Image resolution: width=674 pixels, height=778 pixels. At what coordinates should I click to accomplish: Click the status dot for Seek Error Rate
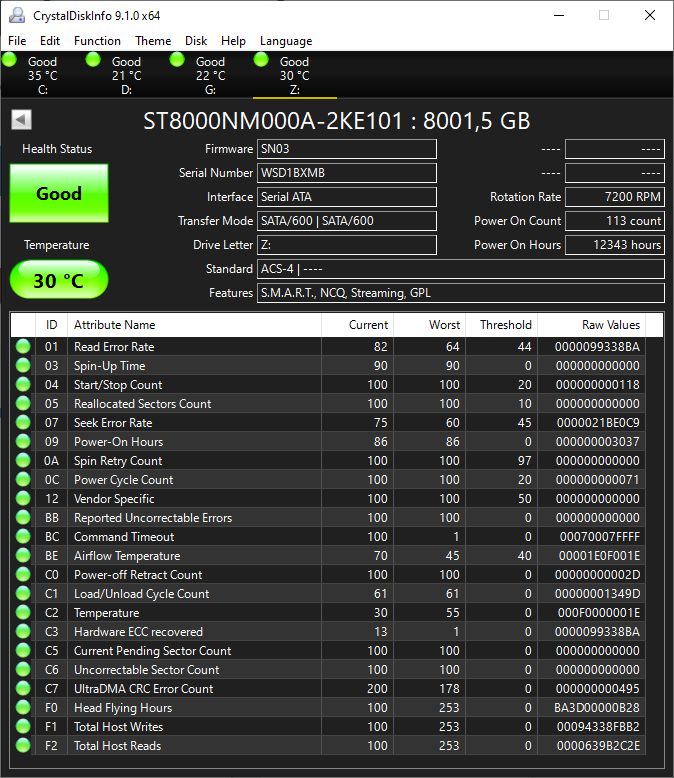[x=23, y=422]
